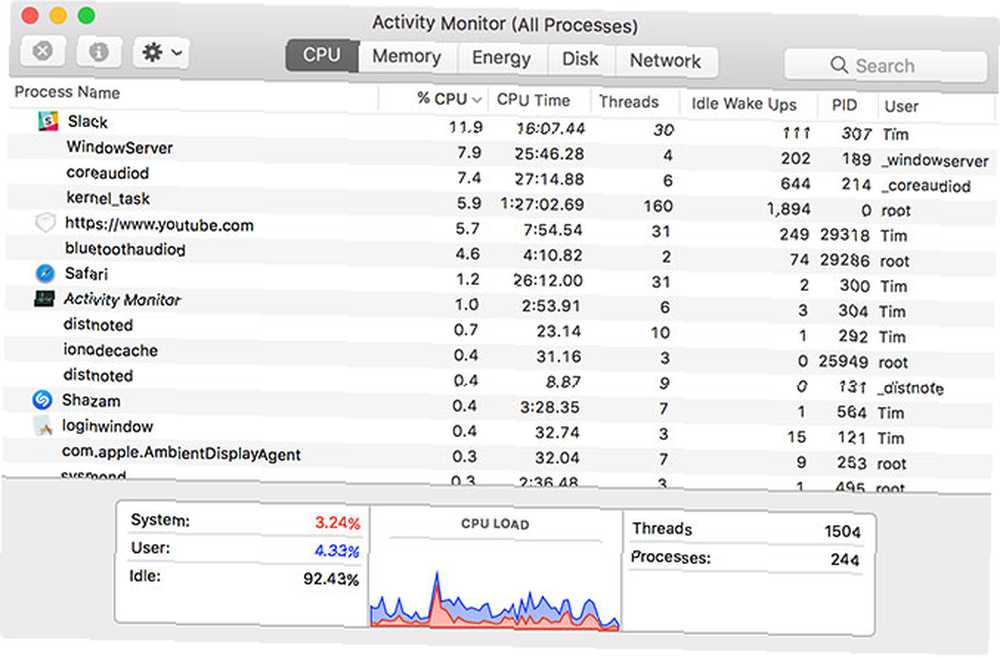Focus the Search field
This screenshot has width=1000, height=658.
[x=885, y=65]
